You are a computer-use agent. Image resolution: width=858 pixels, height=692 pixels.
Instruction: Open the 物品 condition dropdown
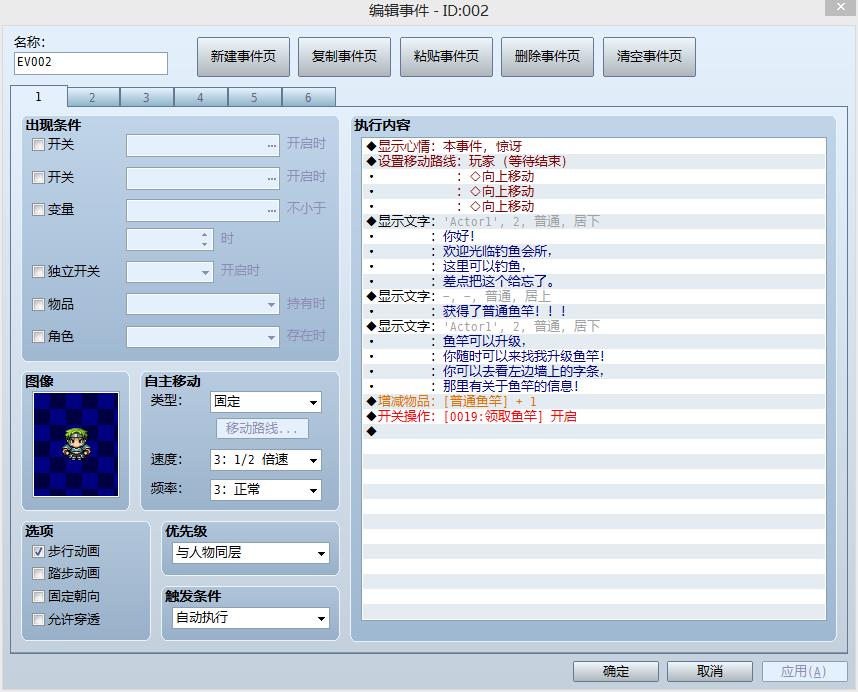[203, 304]
